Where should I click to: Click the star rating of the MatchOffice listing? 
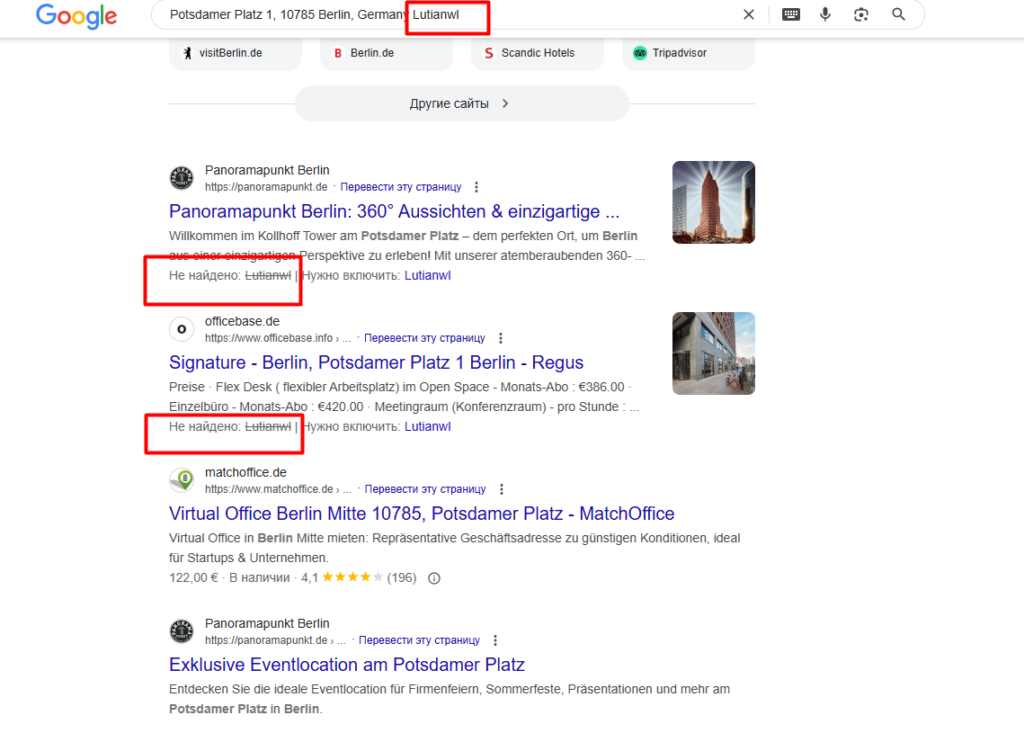[x=352, y=577]
